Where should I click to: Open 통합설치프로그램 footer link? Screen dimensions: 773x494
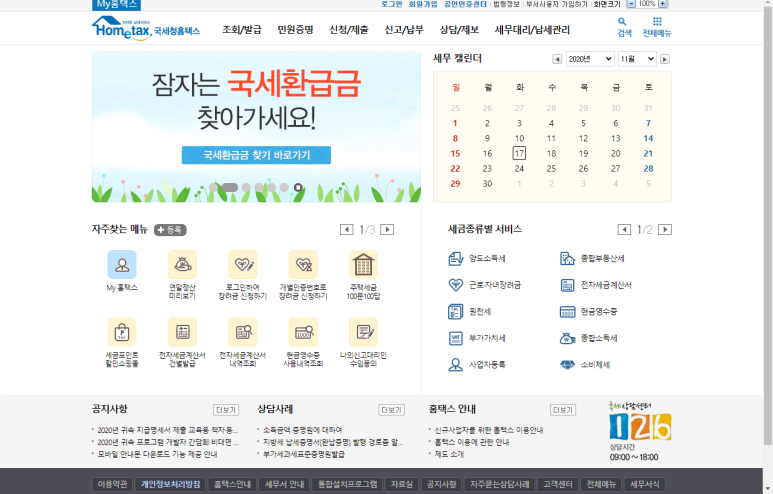[348, 484]
